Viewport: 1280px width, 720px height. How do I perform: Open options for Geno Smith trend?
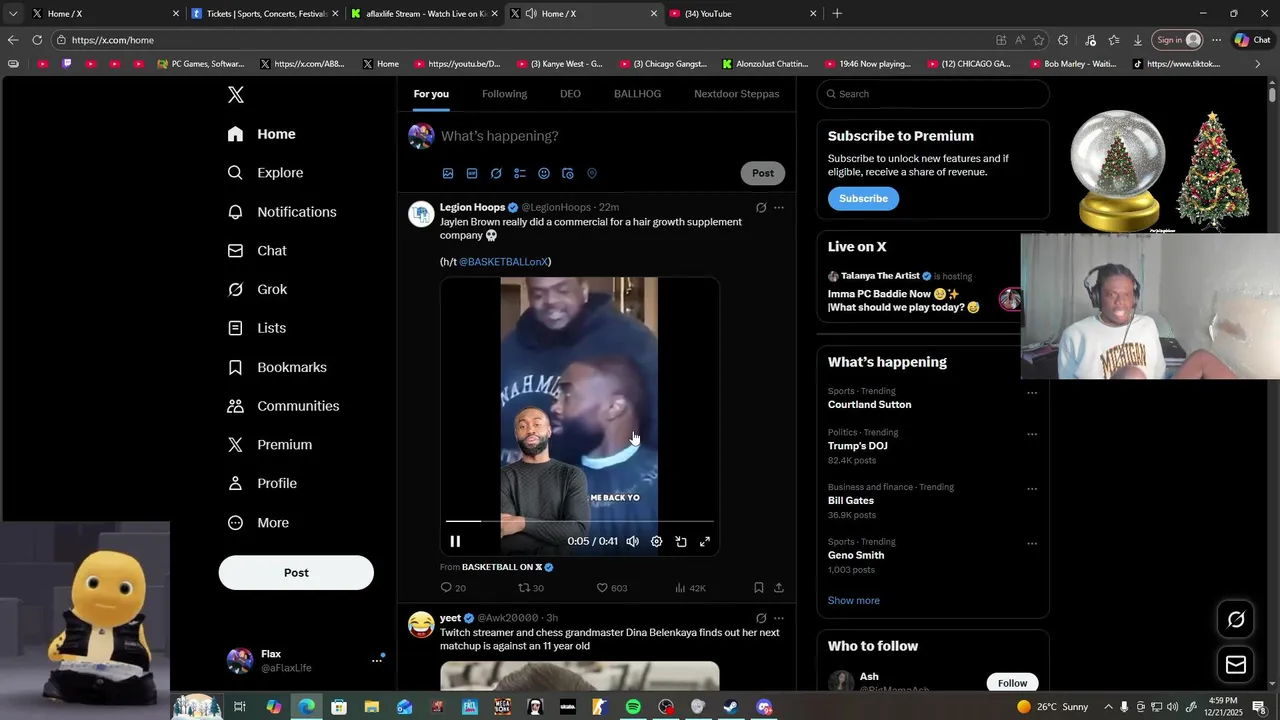pyautogui.click(x=1032, y=544)
